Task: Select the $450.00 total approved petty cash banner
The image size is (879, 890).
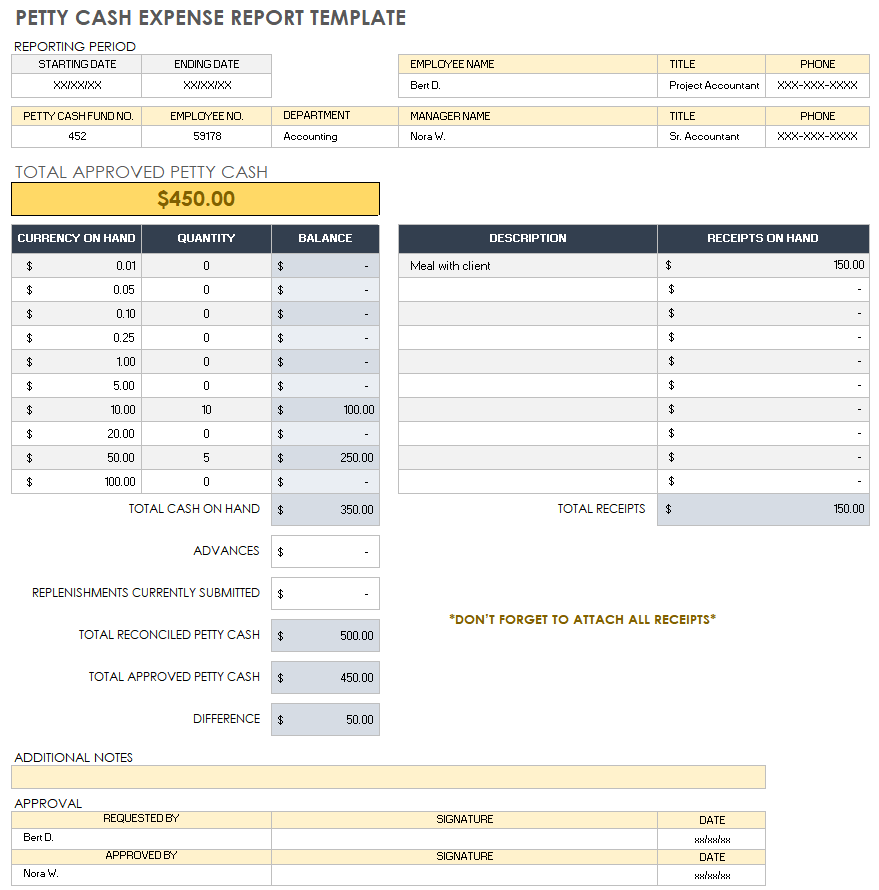Action: click(x=195, y=199)
